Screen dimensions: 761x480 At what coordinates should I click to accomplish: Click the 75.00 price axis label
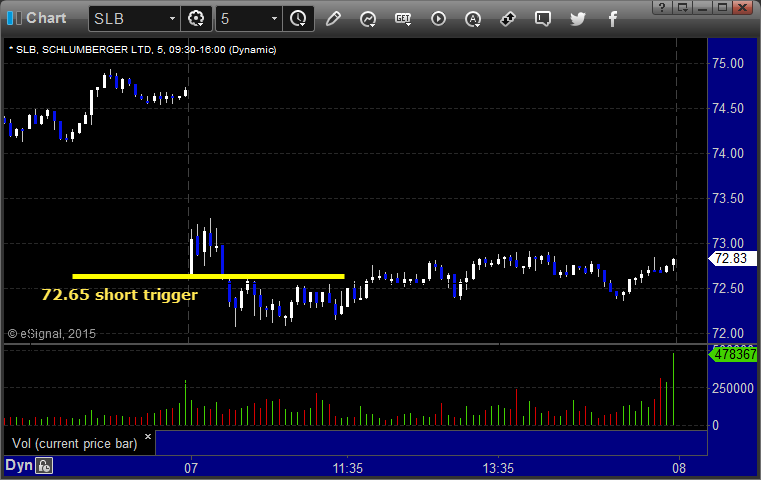pos(728,64)
